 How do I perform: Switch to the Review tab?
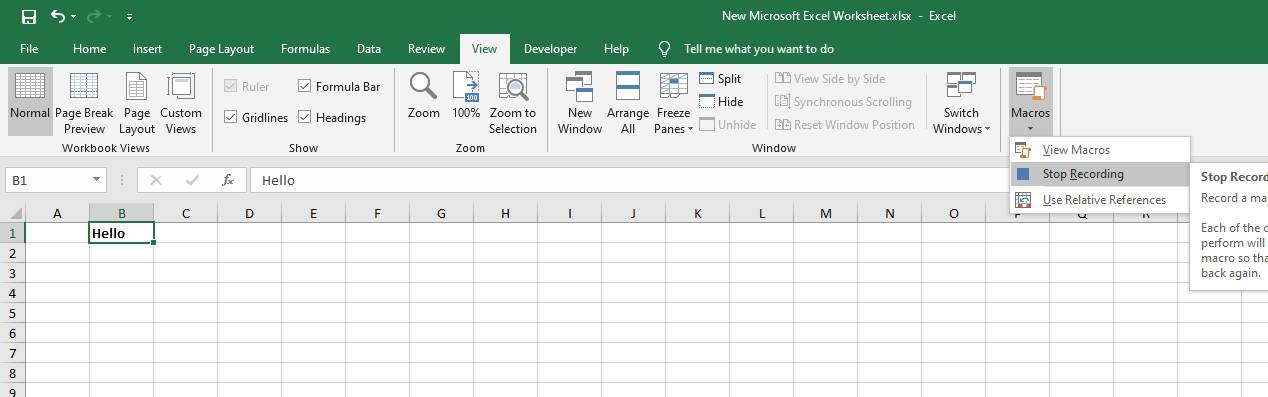point(426,48)
